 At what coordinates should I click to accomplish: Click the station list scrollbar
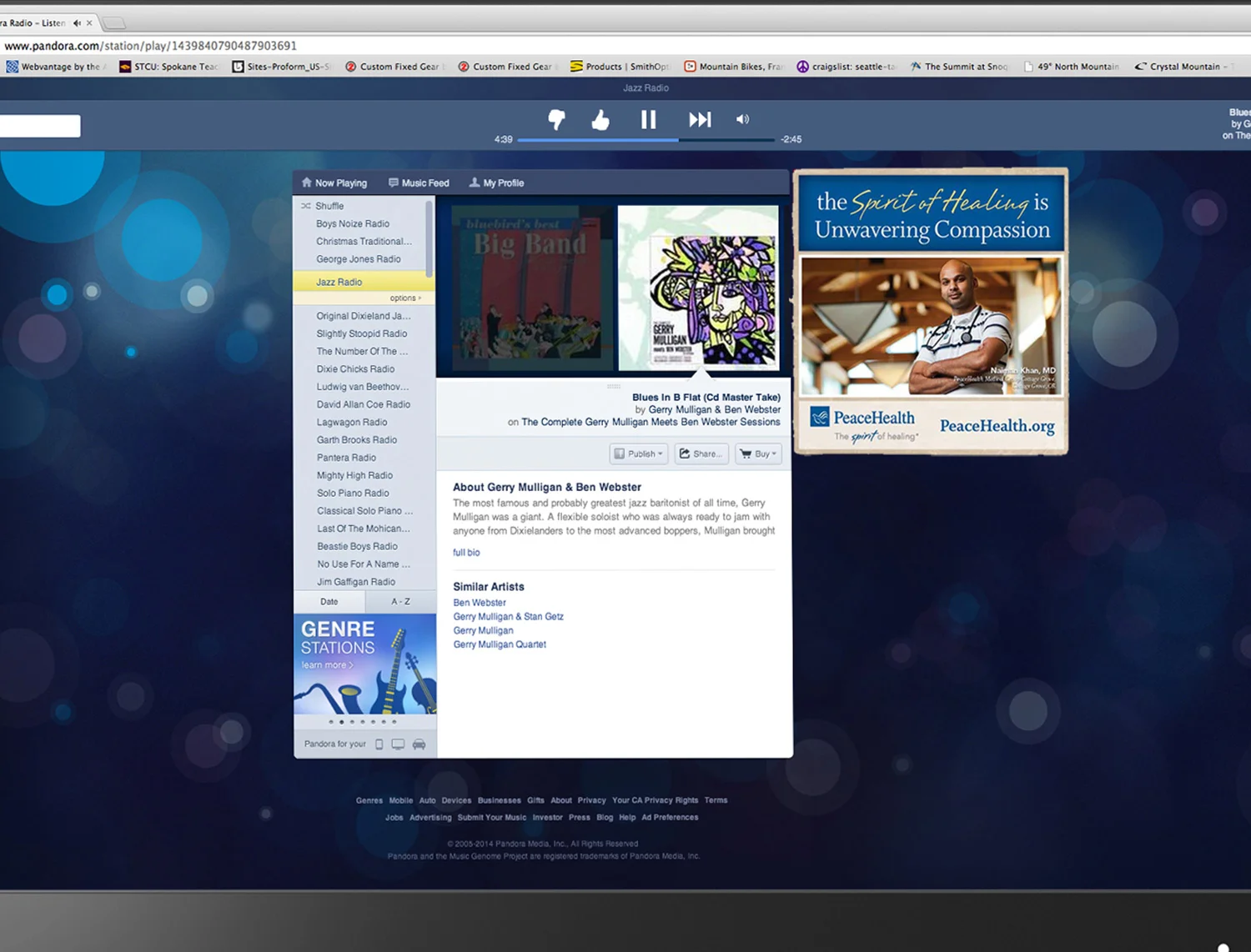click(x=430, y=238)
